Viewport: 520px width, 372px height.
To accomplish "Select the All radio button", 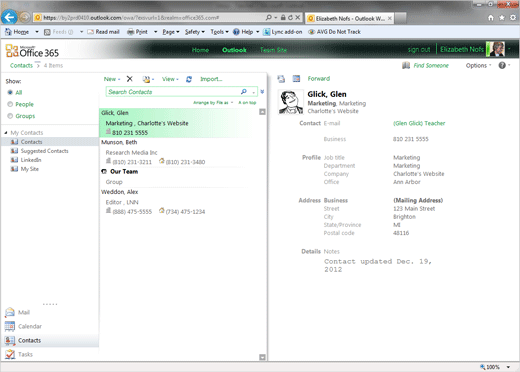I will pyautogui.click(x=10, y=92).
